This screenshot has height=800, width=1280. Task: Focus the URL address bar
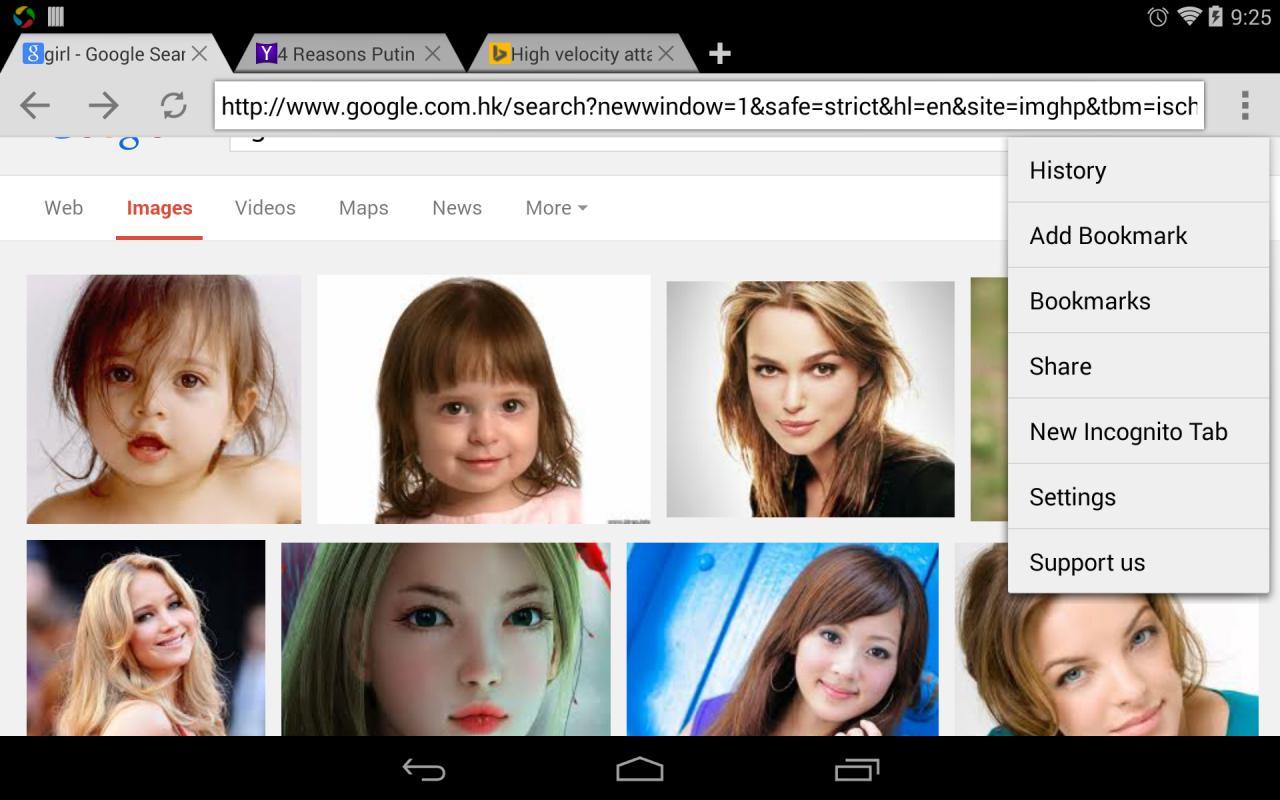[x=709, y=106]
